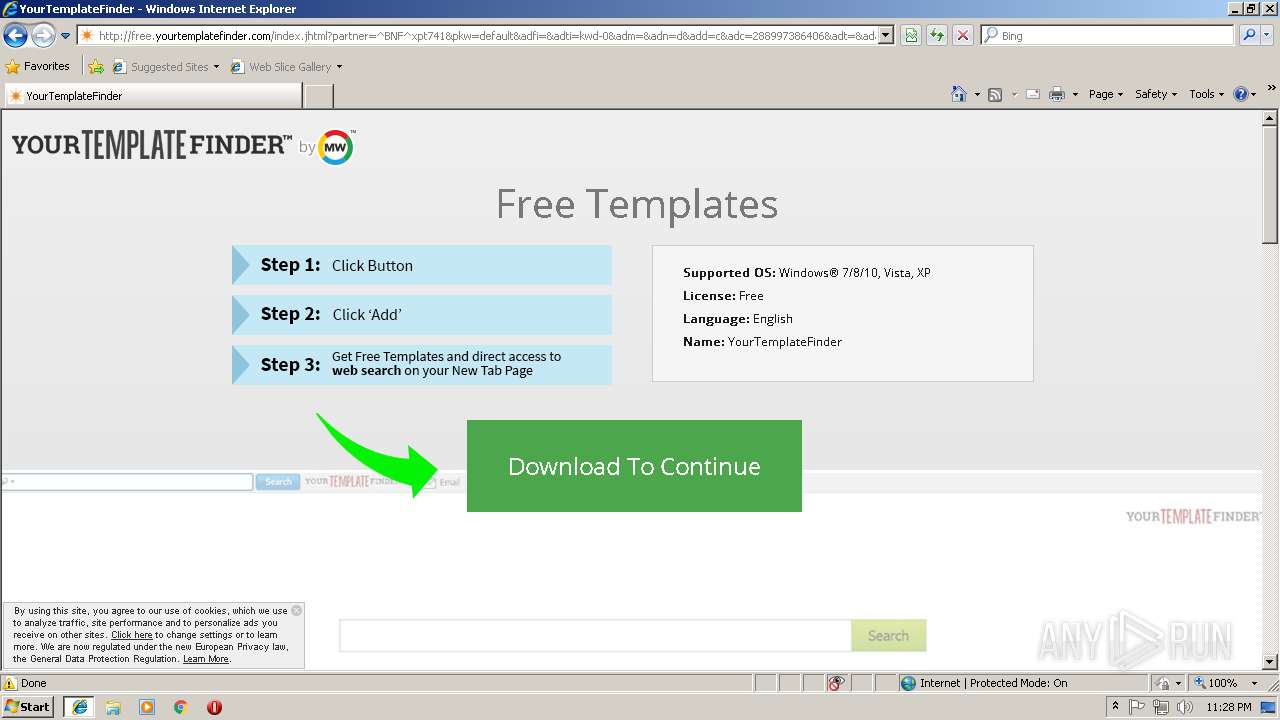Screen dimensions: 1280x720
Task: Click the MW circular logo
Action: pos(336,147)
